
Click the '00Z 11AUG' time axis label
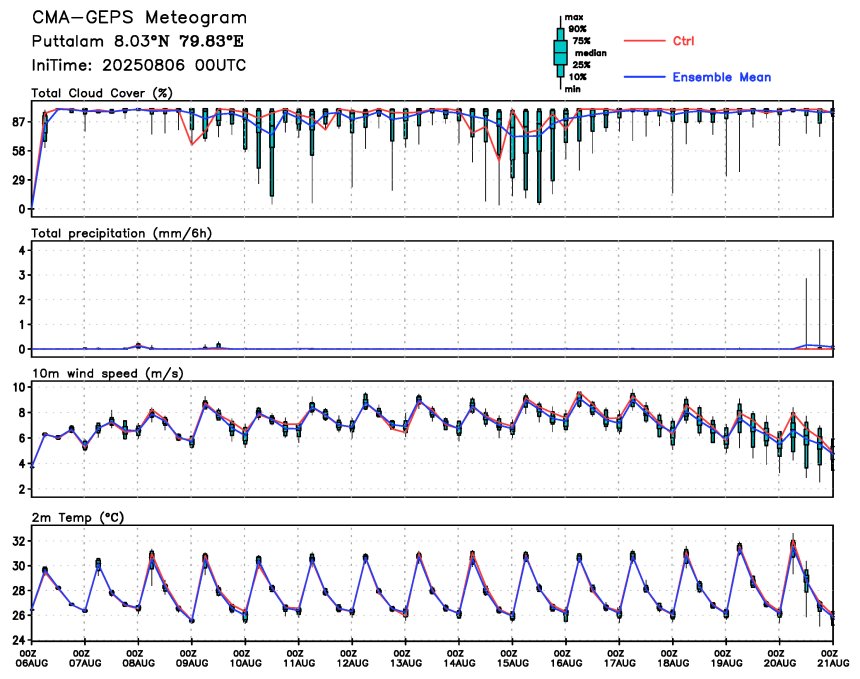[x=299, y=658]
